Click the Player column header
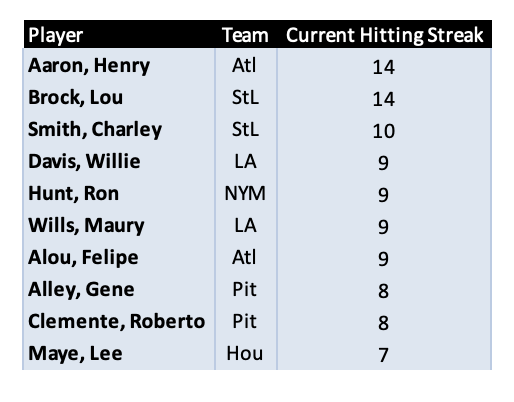 [119, 34]
